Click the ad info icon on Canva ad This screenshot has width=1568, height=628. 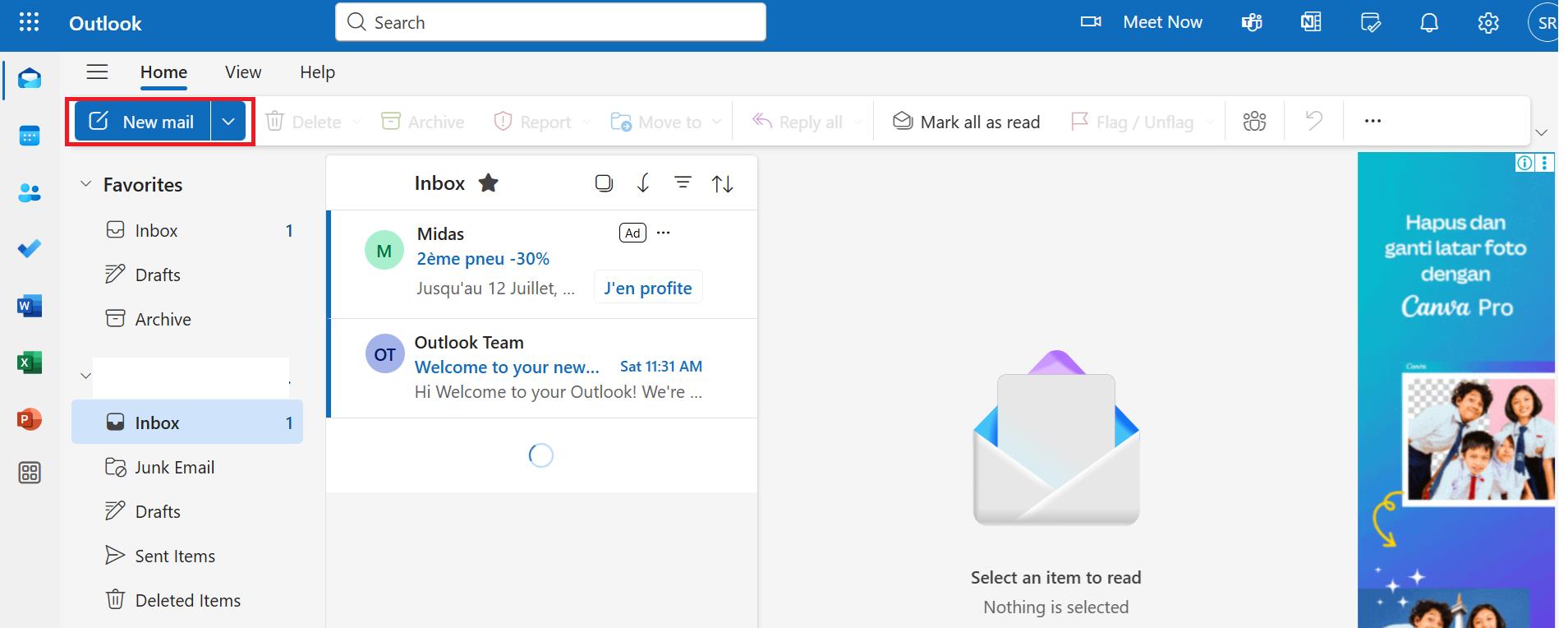(1524, 163)
